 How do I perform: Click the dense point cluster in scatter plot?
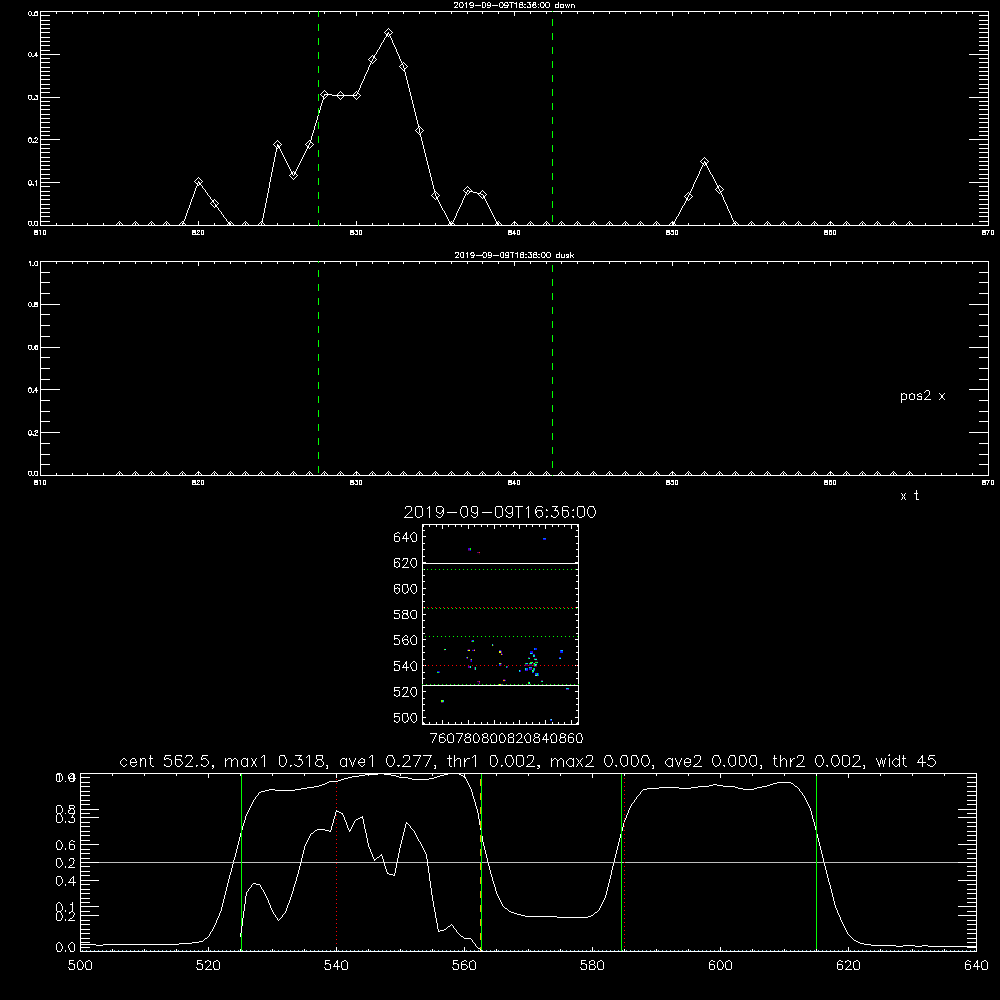533,665
